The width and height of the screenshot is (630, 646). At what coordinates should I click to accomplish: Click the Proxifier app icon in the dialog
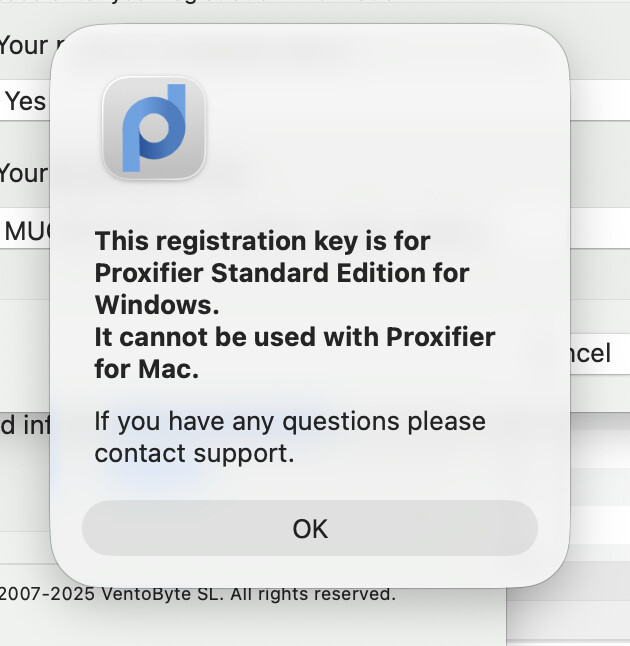pos(154,129)
